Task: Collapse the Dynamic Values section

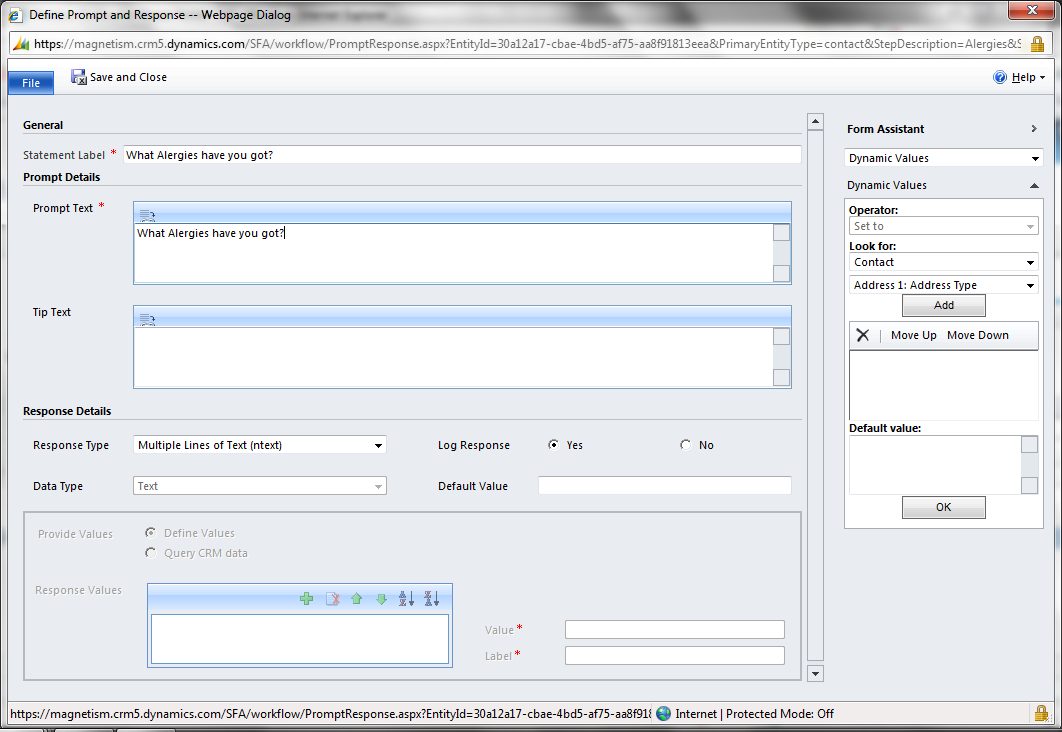Action: click(x=1033, y=185)
